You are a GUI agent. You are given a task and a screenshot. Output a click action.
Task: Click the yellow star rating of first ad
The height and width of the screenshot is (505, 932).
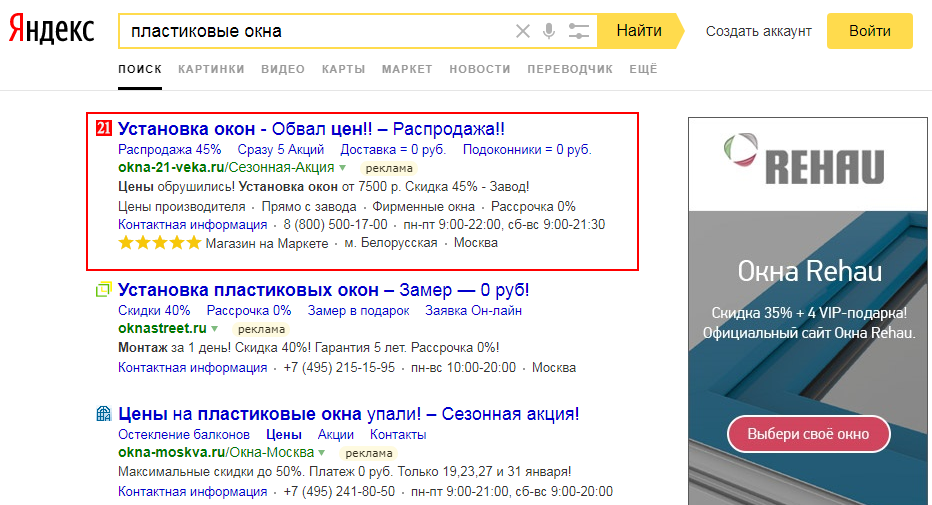(159, 243)
